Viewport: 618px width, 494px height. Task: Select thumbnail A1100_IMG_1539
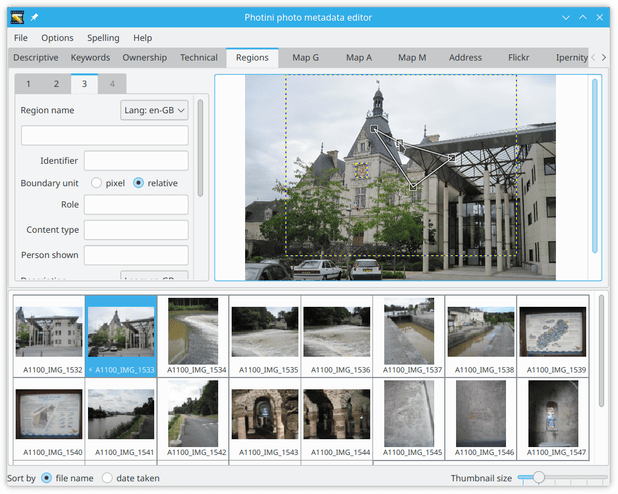tap(553, 336)
